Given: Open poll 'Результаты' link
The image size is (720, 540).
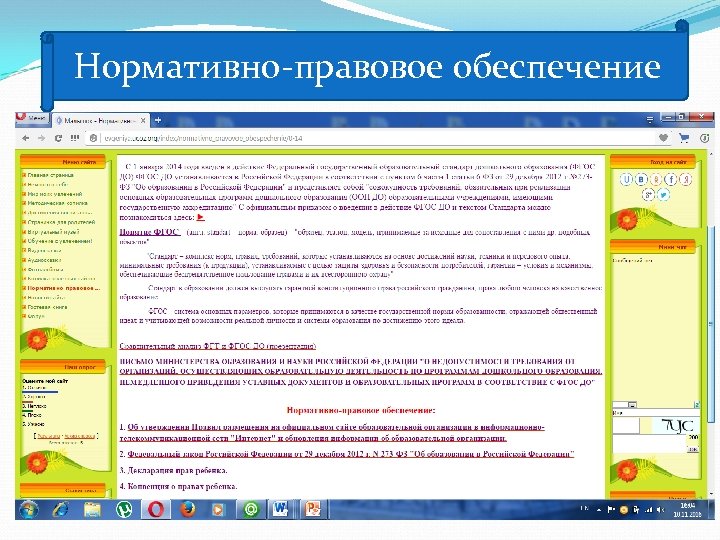Looking at the screenshot, I should [49, 435].
